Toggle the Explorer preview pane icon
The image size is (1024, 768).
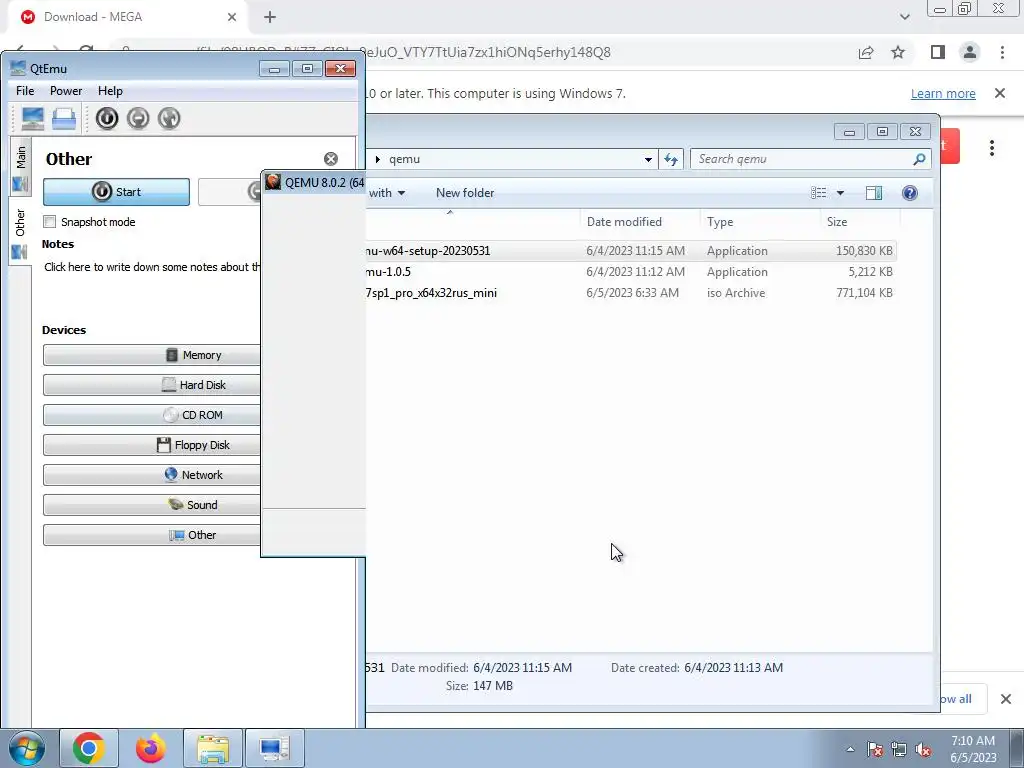click(874, 193)
